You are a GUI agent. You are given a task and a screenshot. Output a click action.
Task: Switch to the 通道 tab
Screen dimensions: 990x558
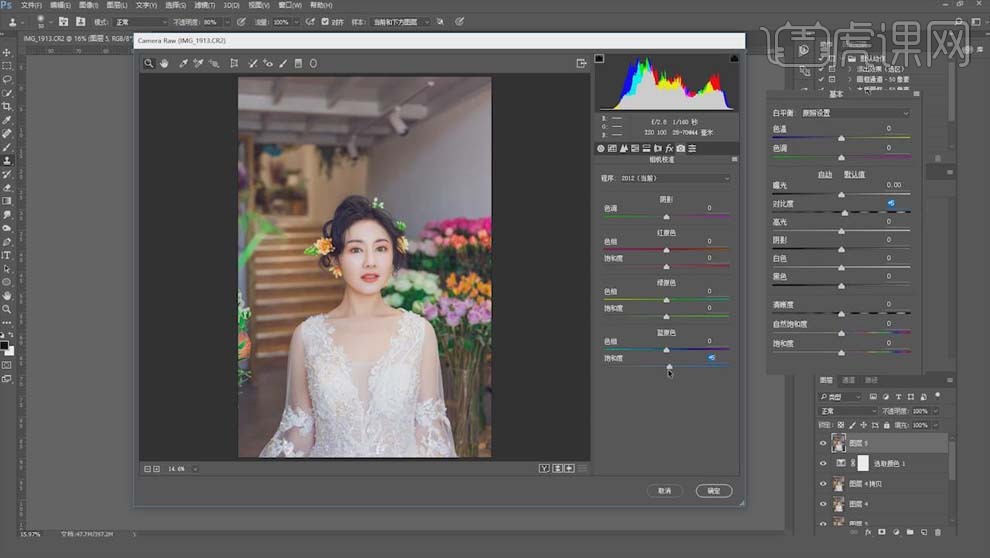tap(849, 380)
